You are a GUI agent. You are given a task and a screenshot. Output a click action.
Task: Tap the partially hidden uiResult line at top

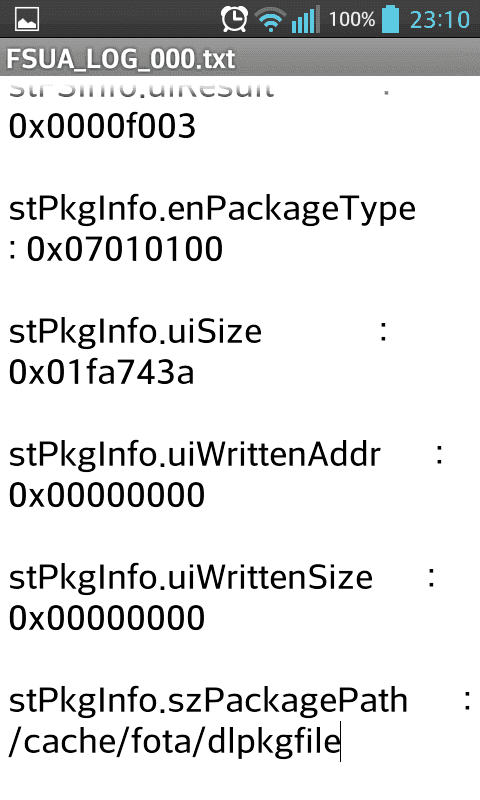pyautogui.click(x=142, y=88)
